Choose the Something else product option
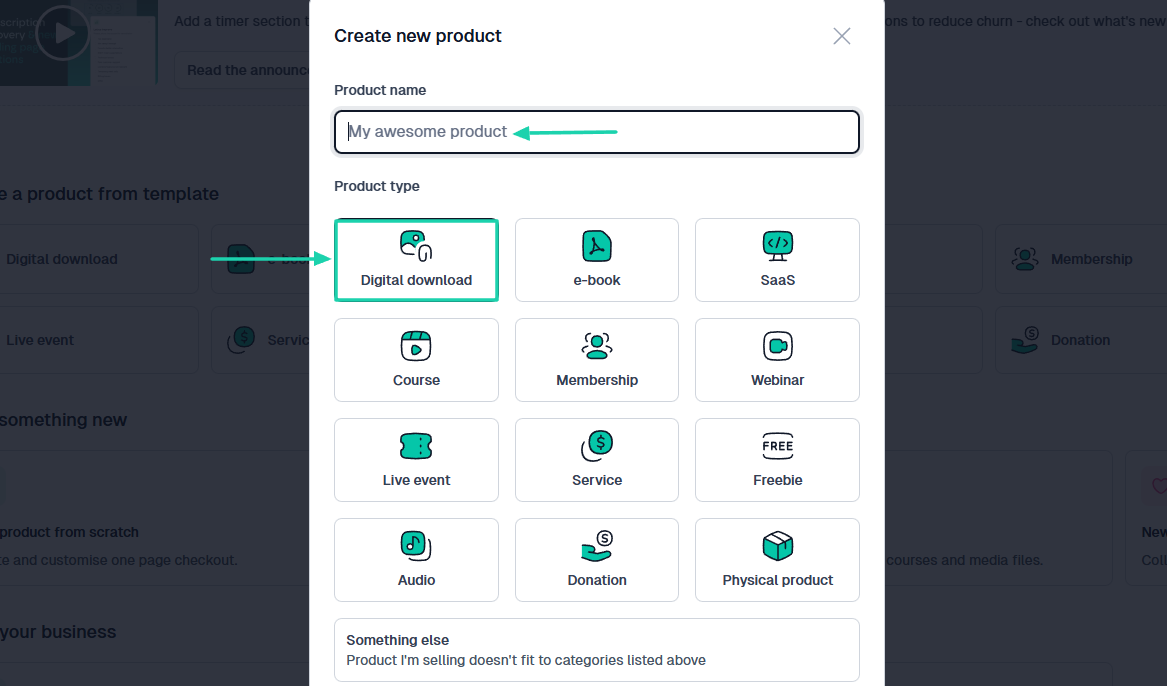The height and width of the screenshot is (686, 1167). tap(597, 650)
